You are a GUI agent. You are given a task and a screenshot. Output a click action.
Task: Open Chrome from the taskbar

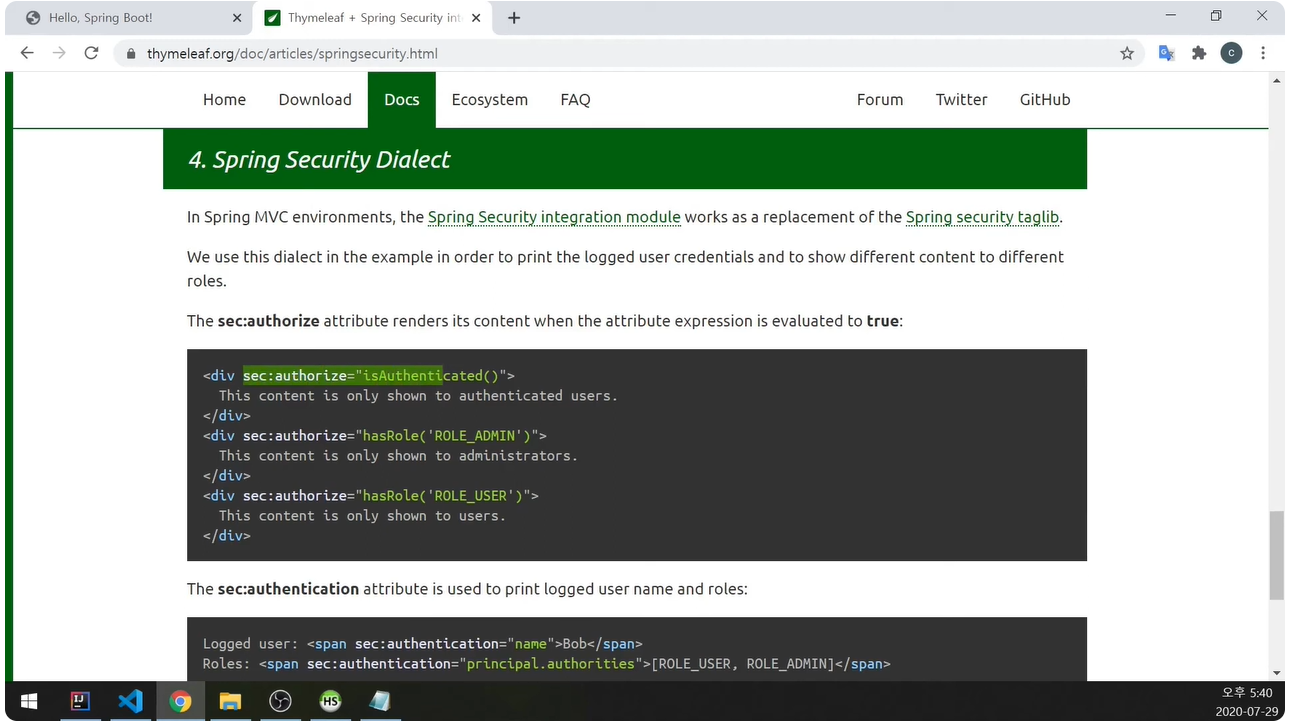(180, 702)
